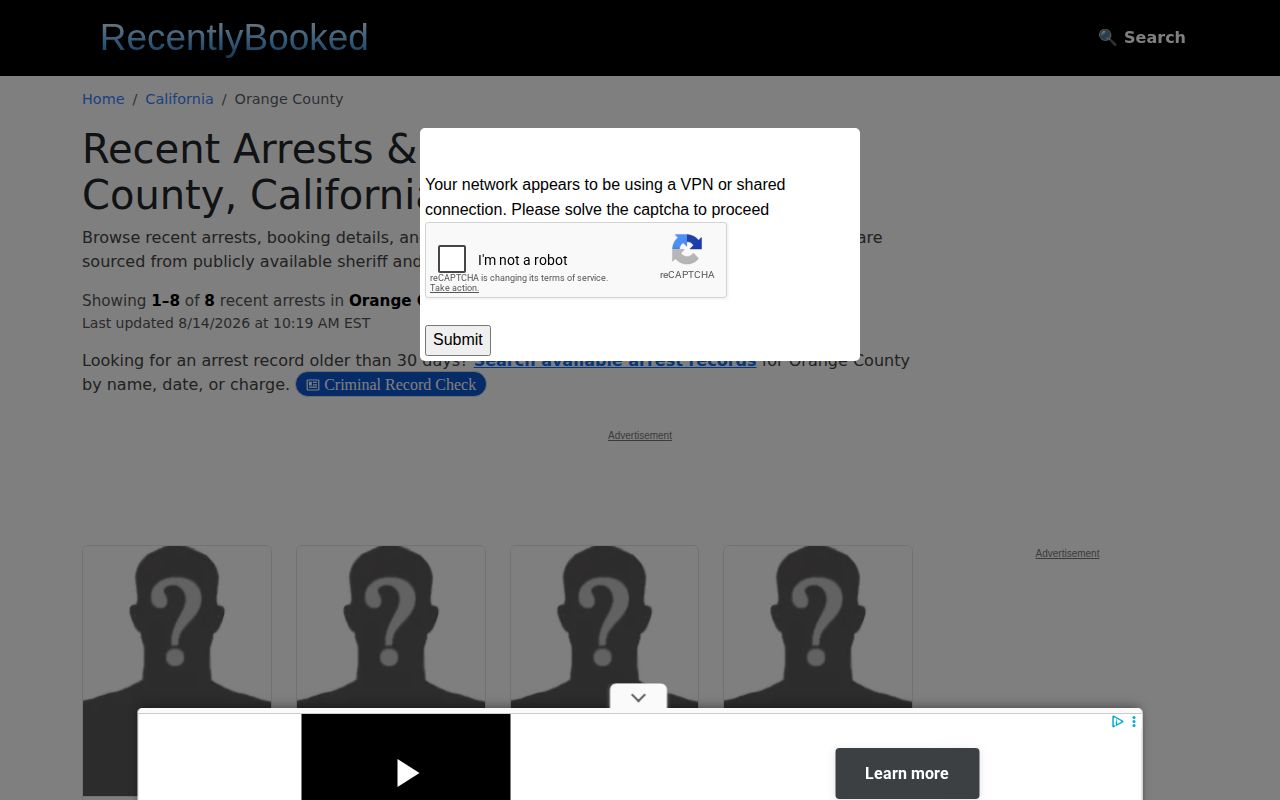Submit the captcha form
The width and height of the screenshot is (1280, 800).
coord(458,340)
